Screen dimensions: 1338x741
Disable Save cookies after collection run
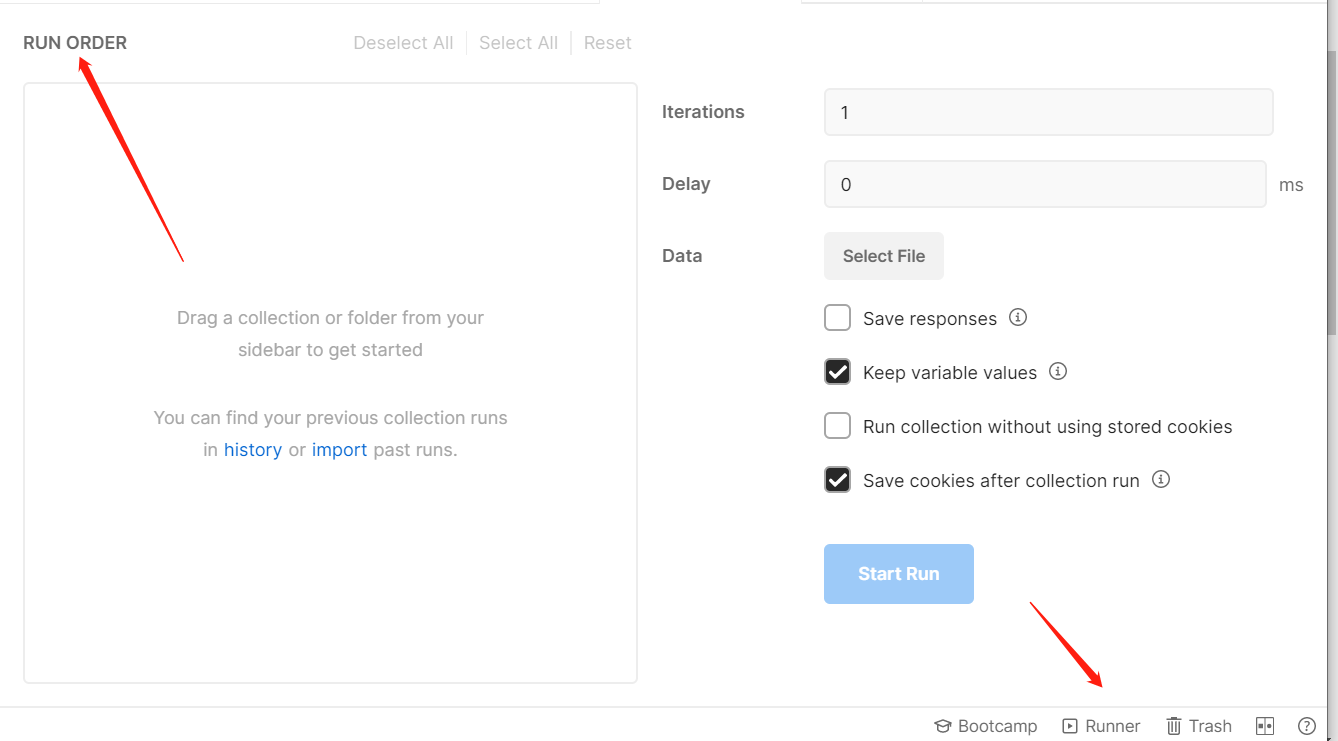click(x=837, y=480)
